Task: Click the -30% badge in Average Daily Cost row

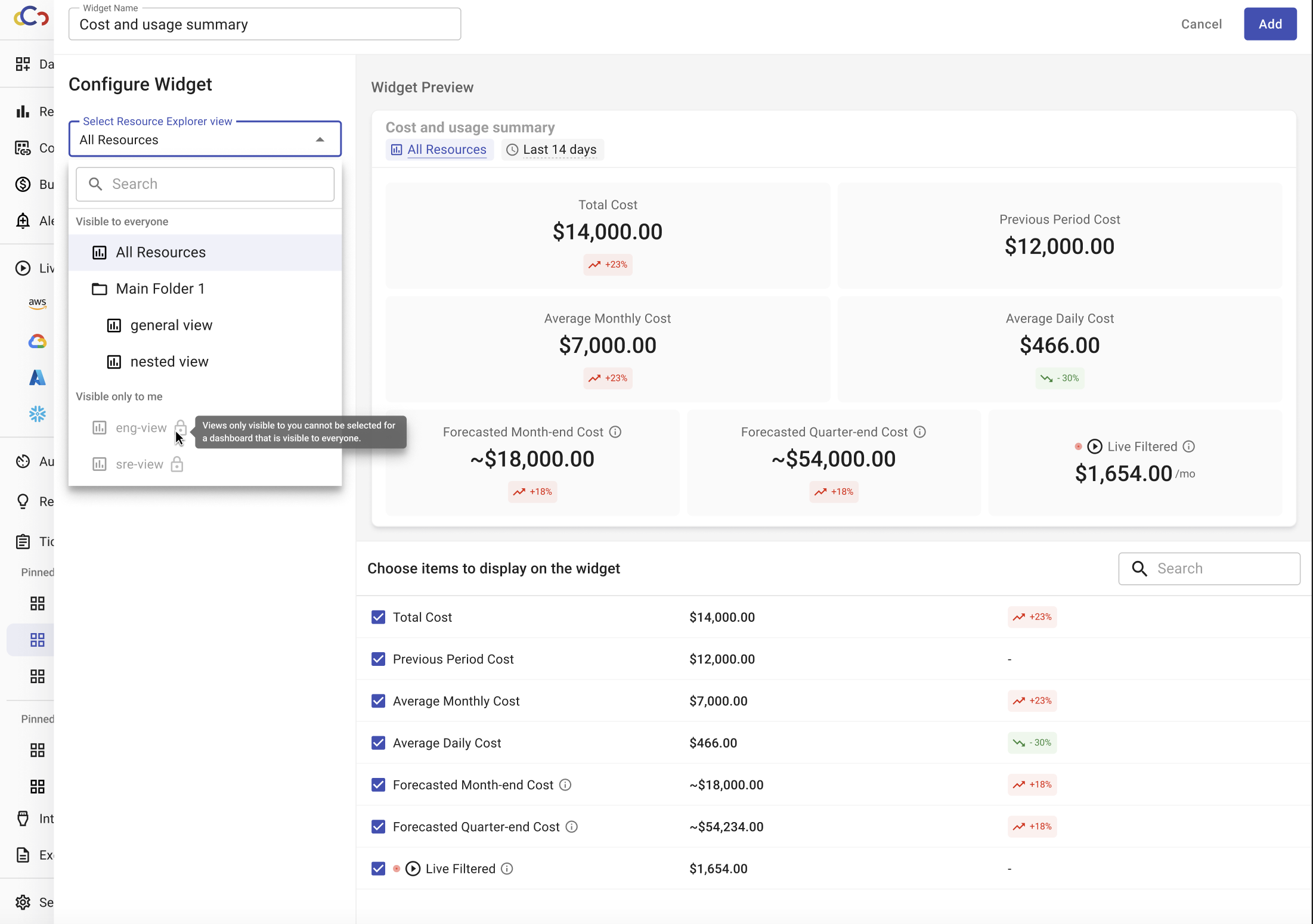Action: [1032, 743]
